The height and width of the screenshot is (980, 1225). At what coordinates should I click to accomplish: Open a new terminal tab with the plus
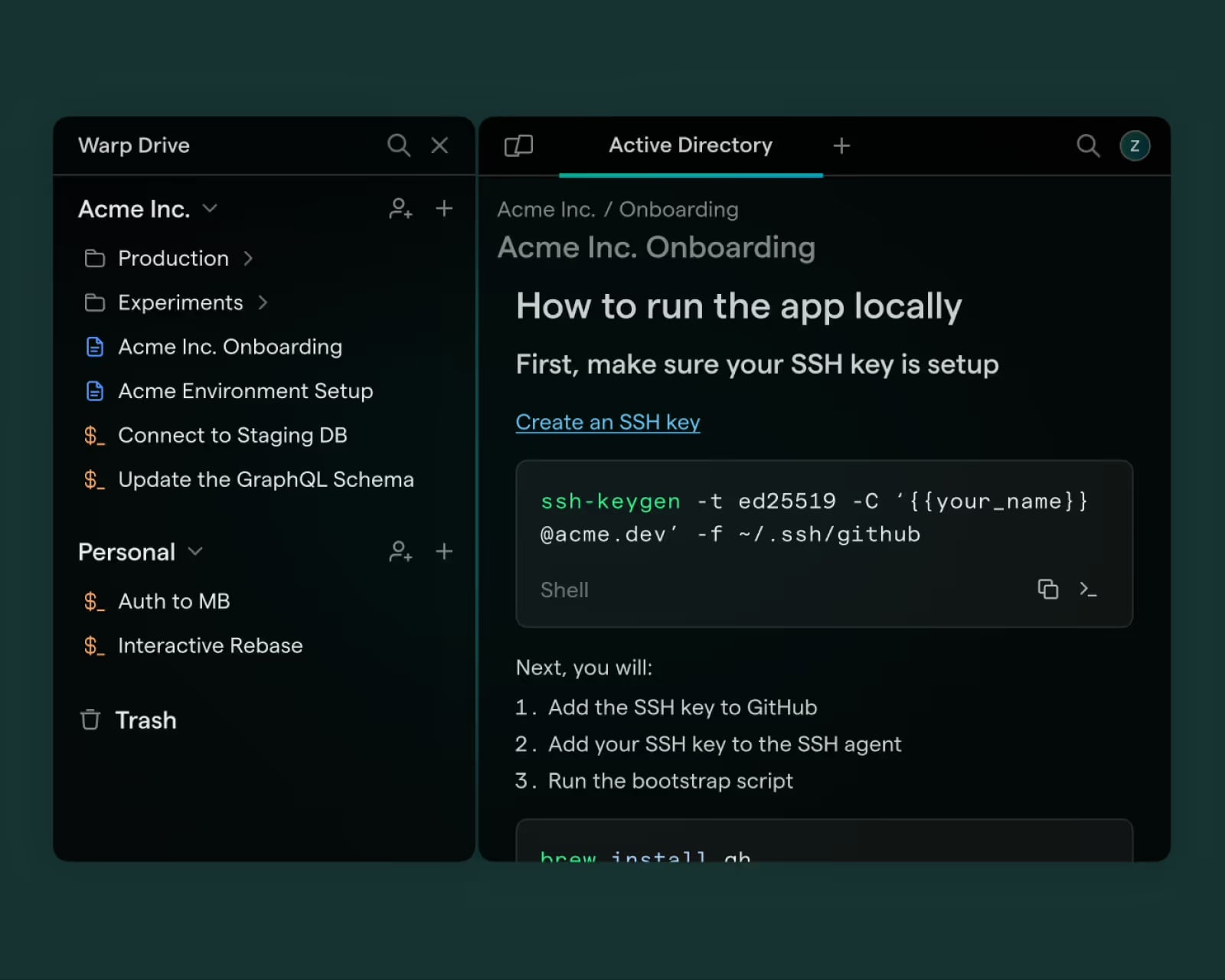(x=841, y=145)
